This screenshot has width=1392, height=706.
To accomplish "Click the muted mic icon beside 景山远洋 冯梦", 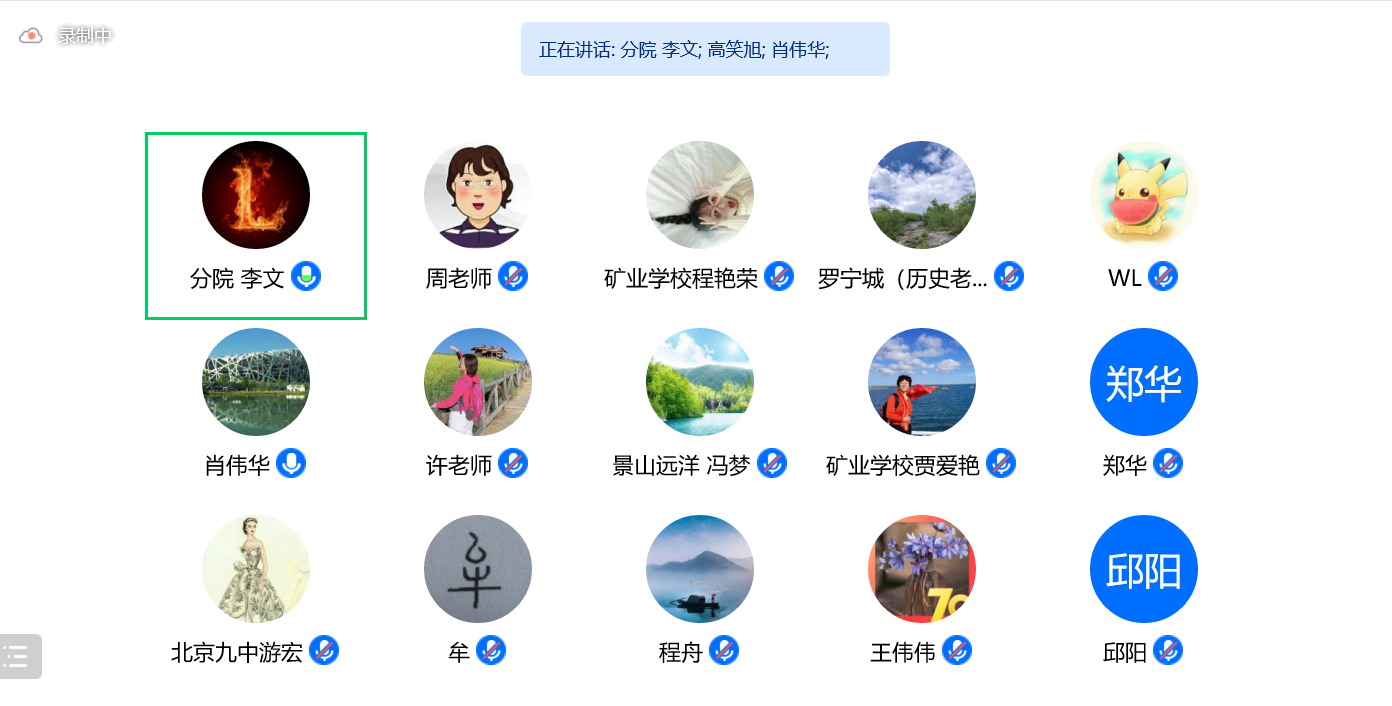I will (772, 464).
